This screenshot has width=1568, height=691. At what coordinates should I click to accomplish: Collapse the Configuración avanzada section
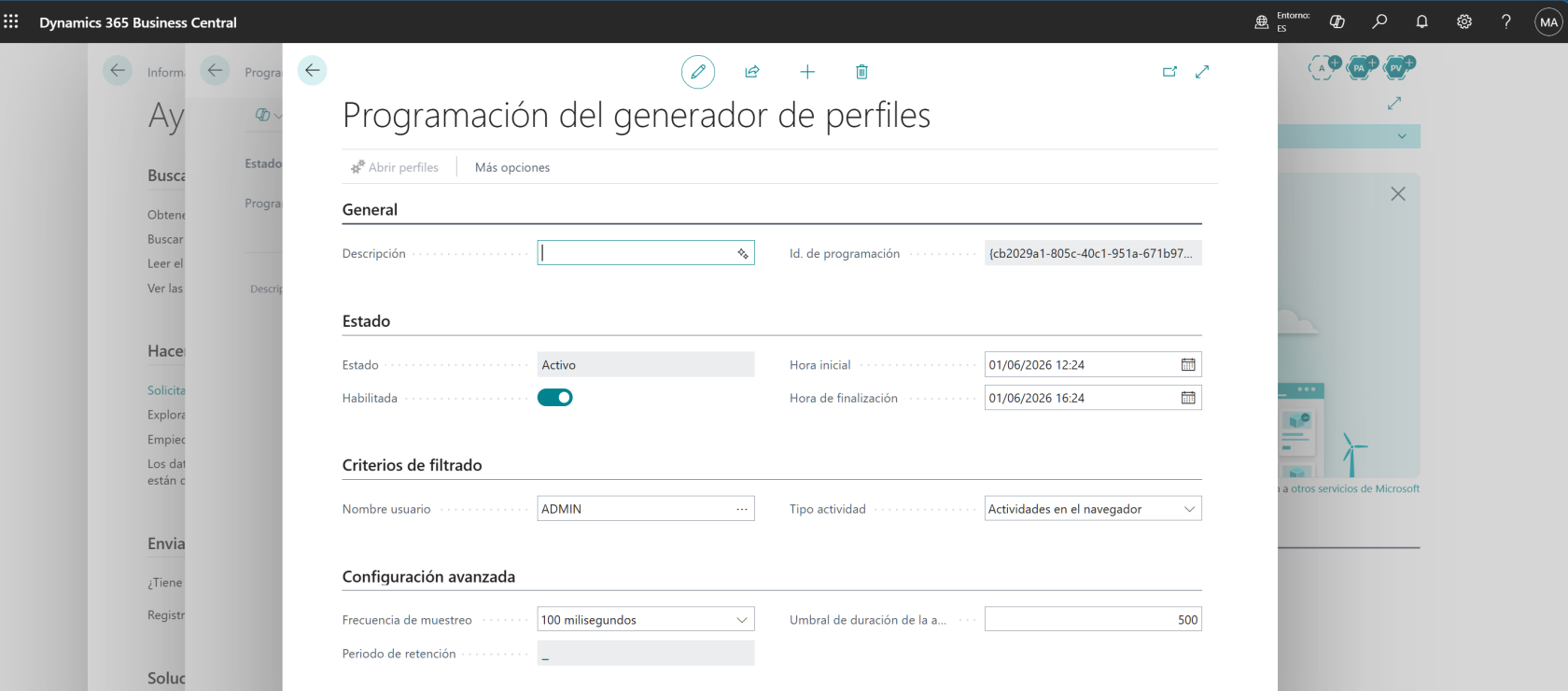point(428,577)
